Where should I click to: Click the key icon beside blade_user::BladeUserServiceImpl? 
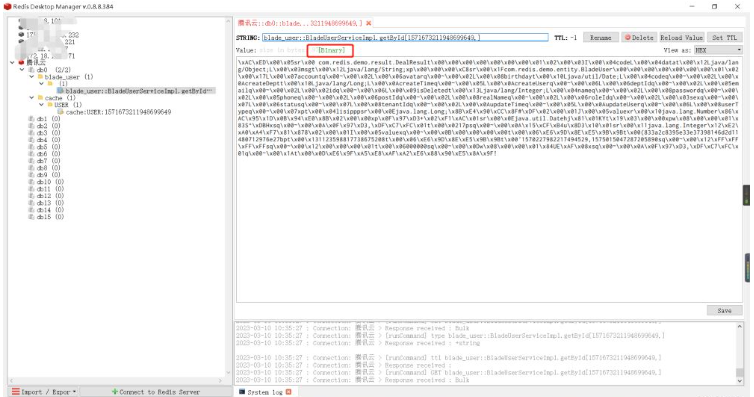[61, 90]
